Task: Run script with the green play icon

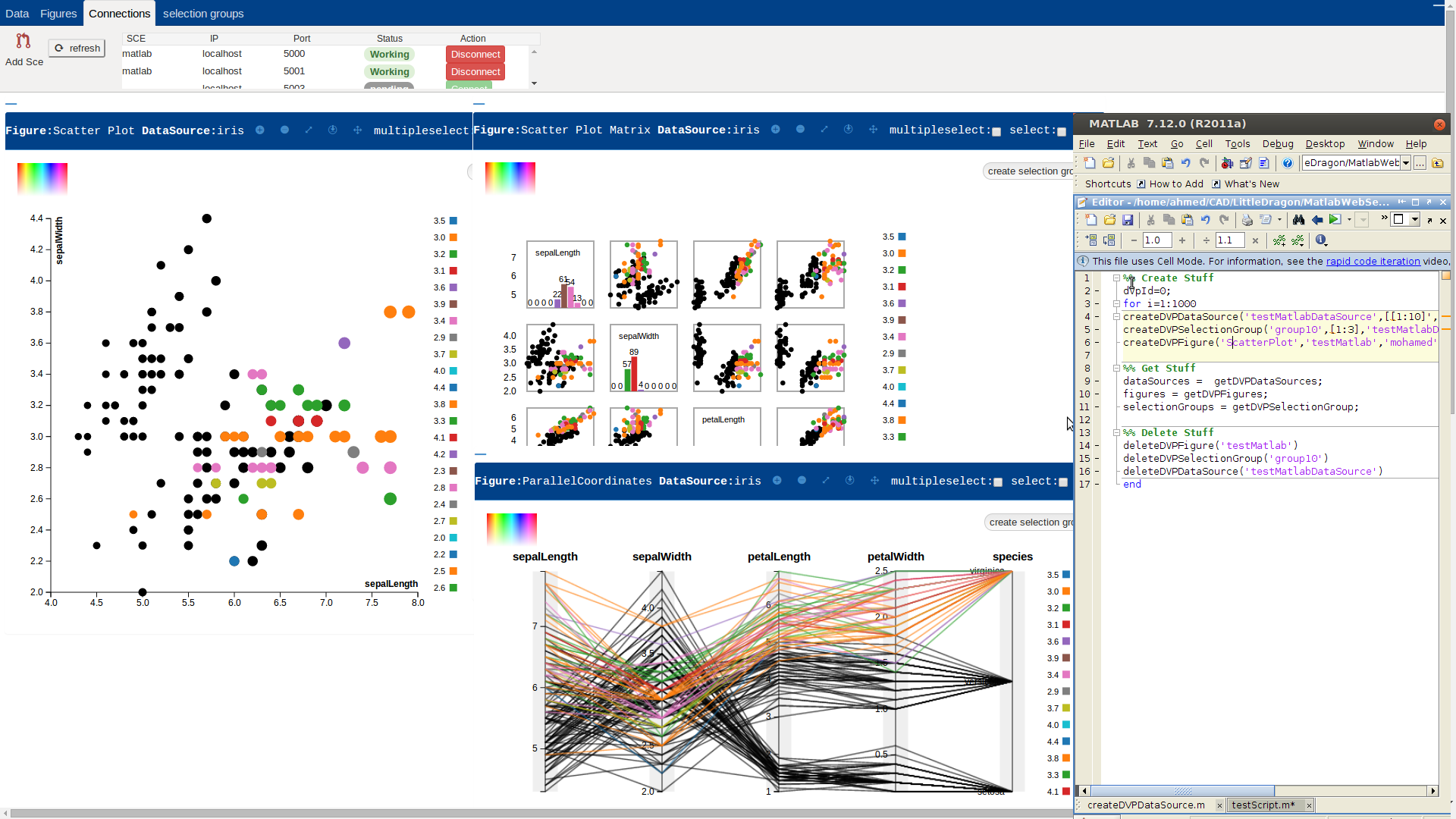Action: 1335,220
